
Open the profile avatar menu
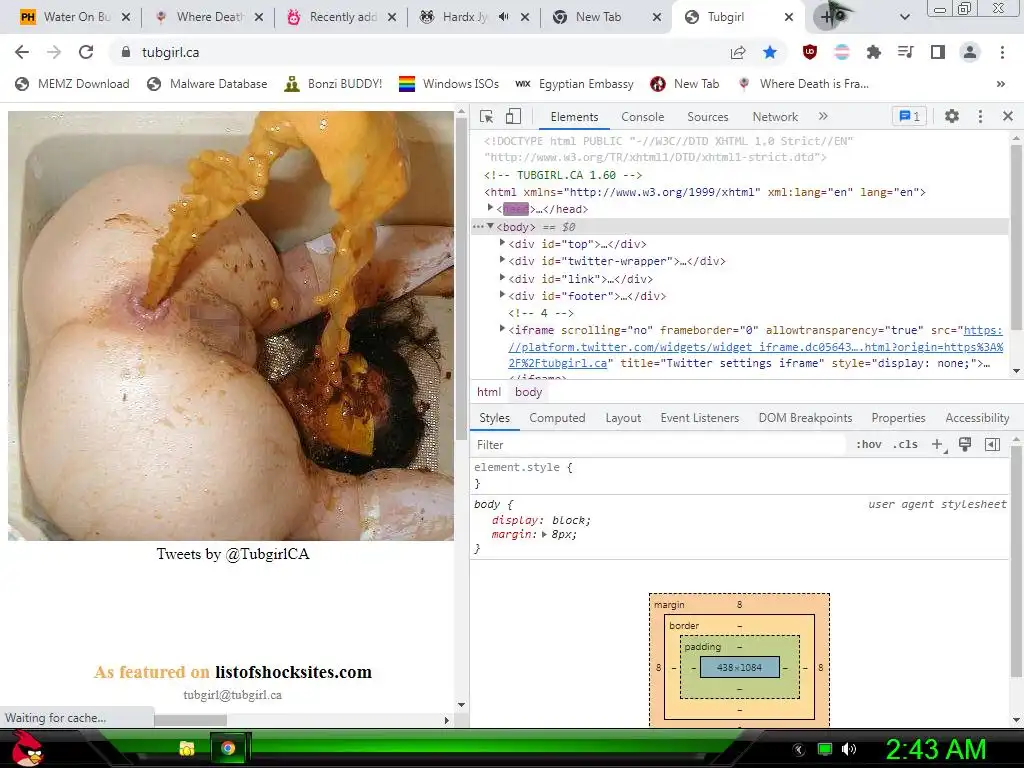click(970, 52)
